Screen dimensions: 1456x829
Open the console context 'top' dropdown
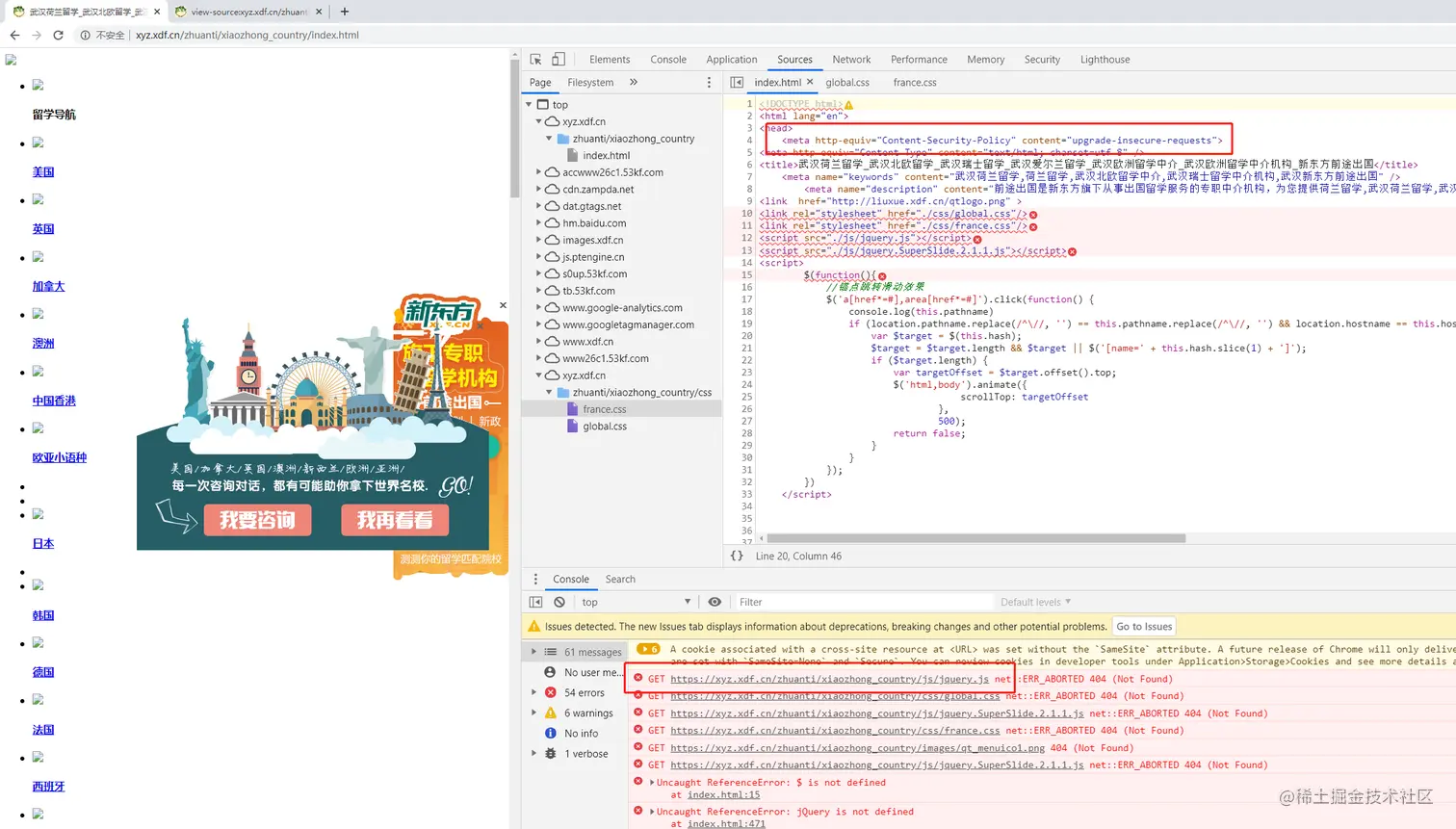pos(636,602)
